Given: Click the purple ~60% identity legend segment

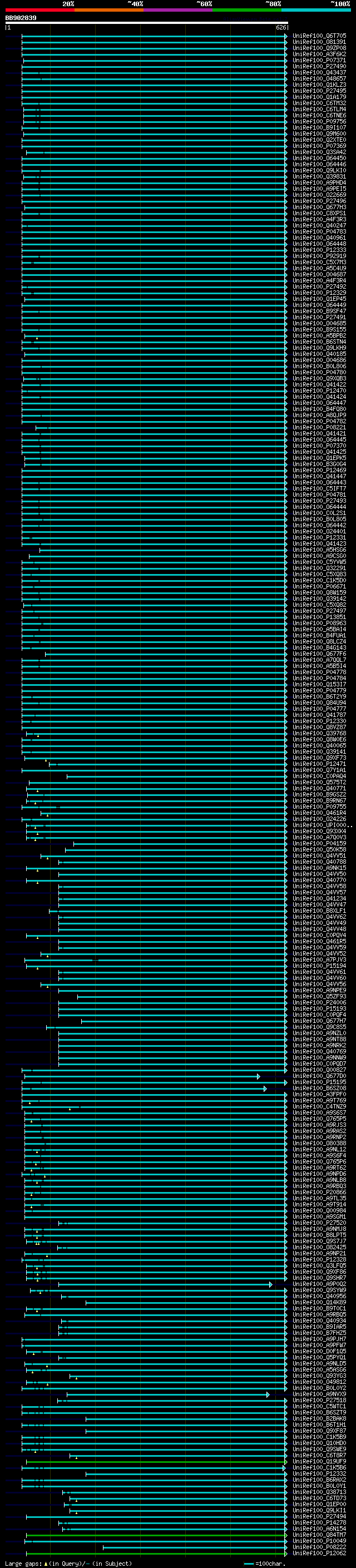Looking at the screenshot, I should click(177, 10).
